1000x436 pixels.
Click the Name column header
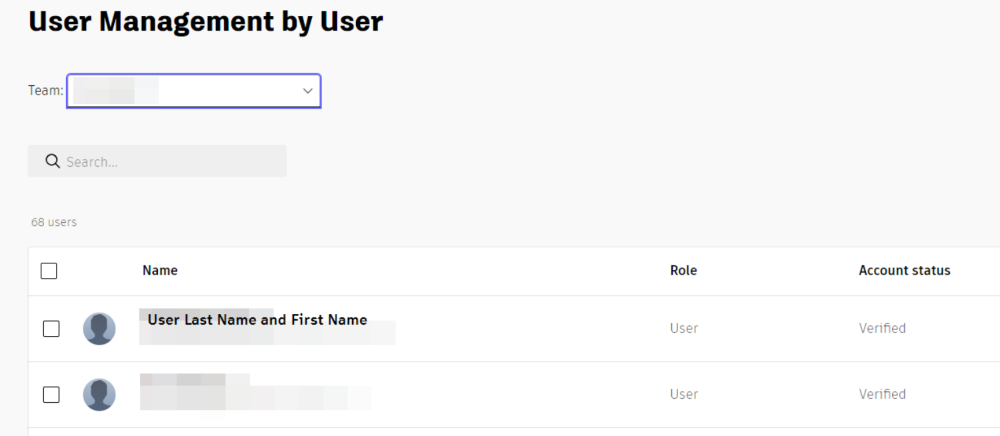pyautogui.click(x=160, y=270)
